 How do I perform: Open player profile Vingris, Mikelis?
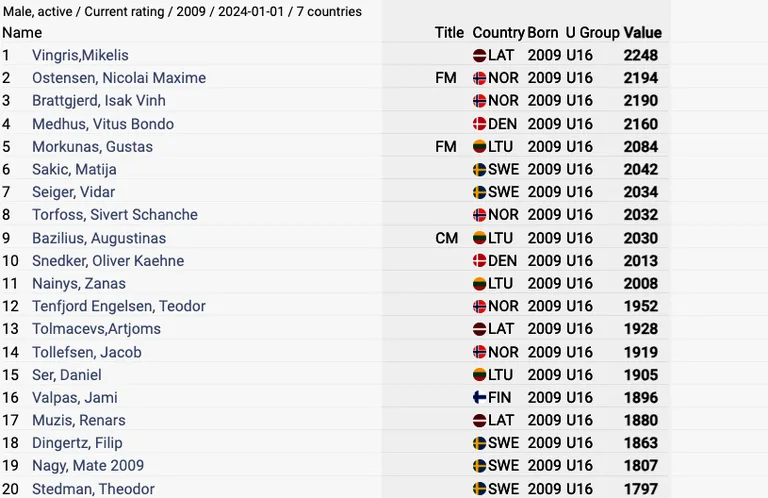click(80, 55)
